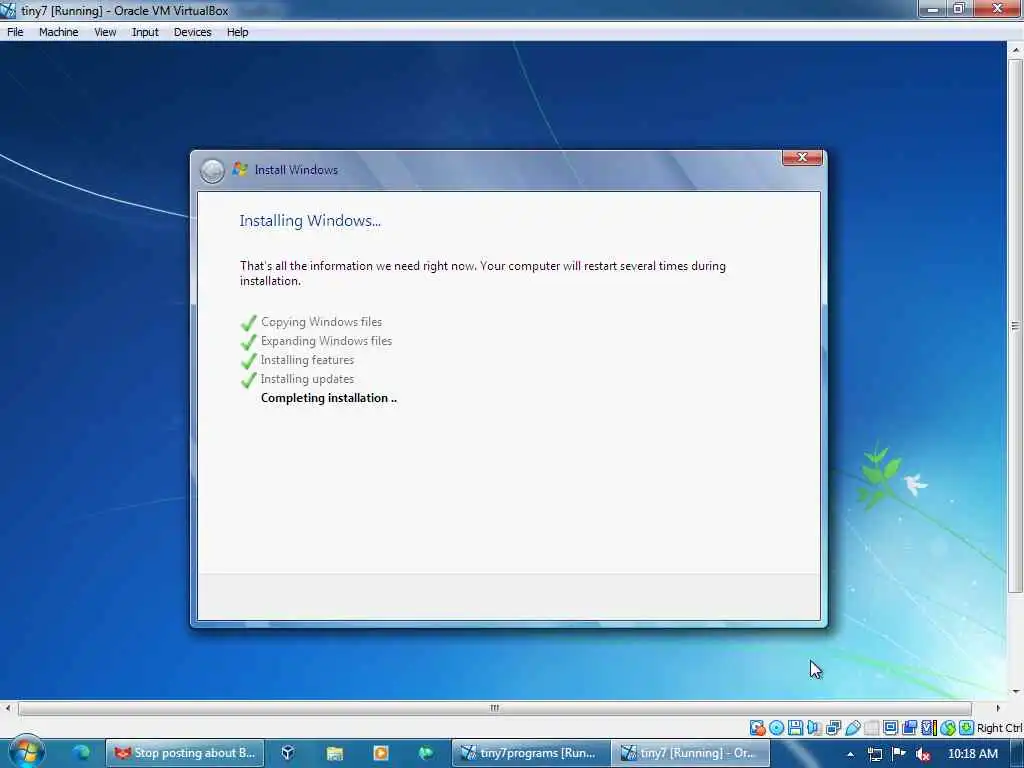Screen dimensions: 1024x768
Task: Open the Machine menu
Action: [x=58, y=32]
